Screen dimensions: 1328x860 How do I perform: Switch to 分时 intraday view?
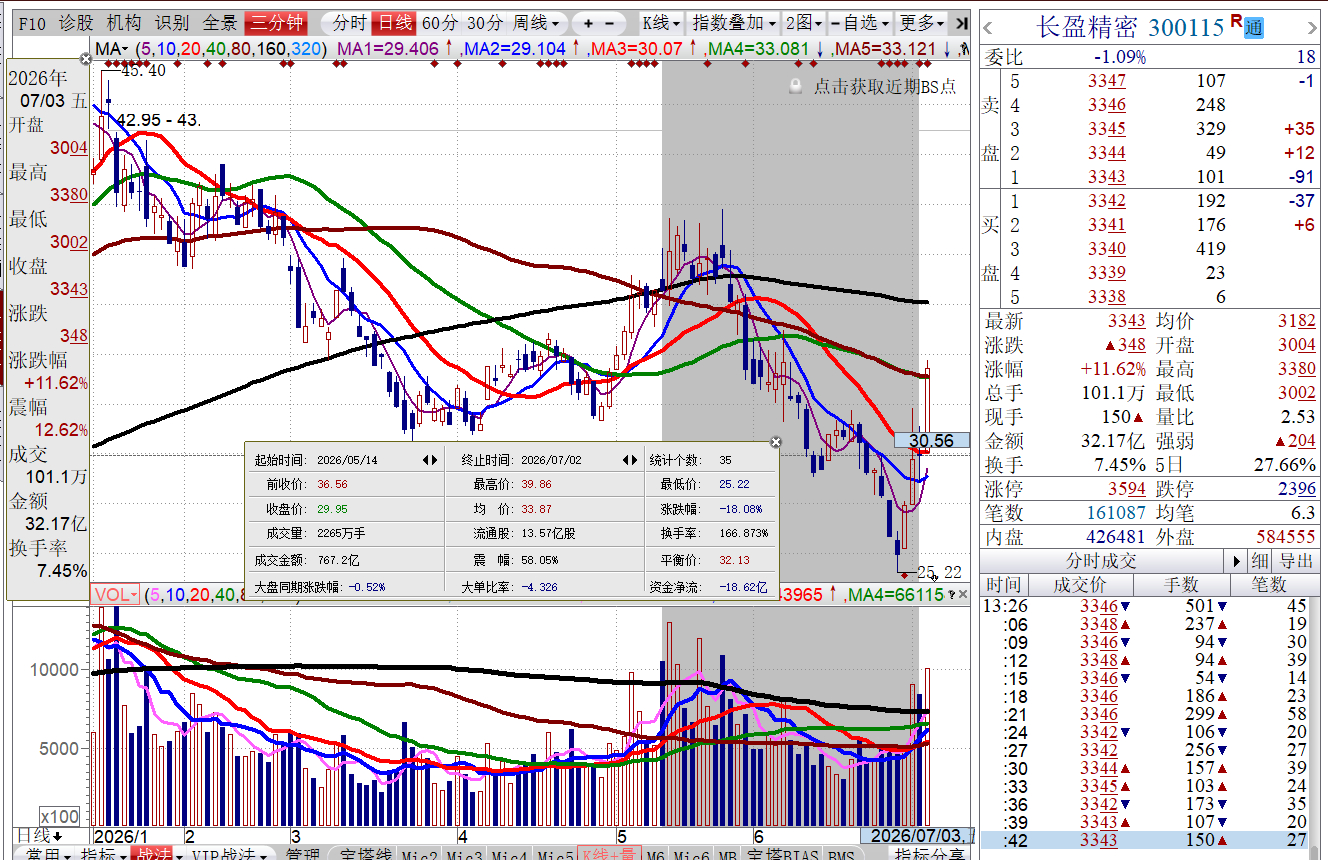[x=348, y=23]
